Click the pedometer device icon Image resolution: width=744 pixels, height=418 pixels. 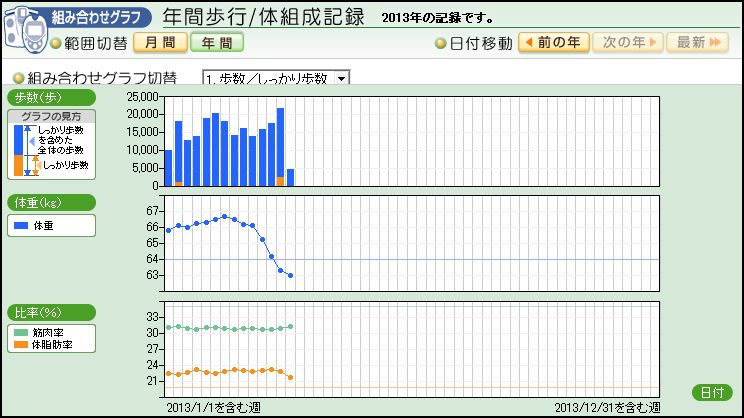click(22, 29)
